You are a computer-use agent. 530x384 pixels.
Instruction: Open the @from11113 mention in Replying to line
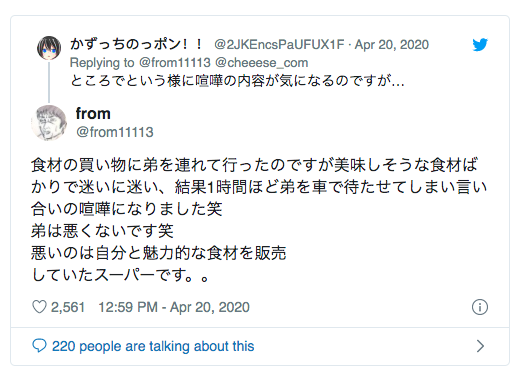(175, 63)
